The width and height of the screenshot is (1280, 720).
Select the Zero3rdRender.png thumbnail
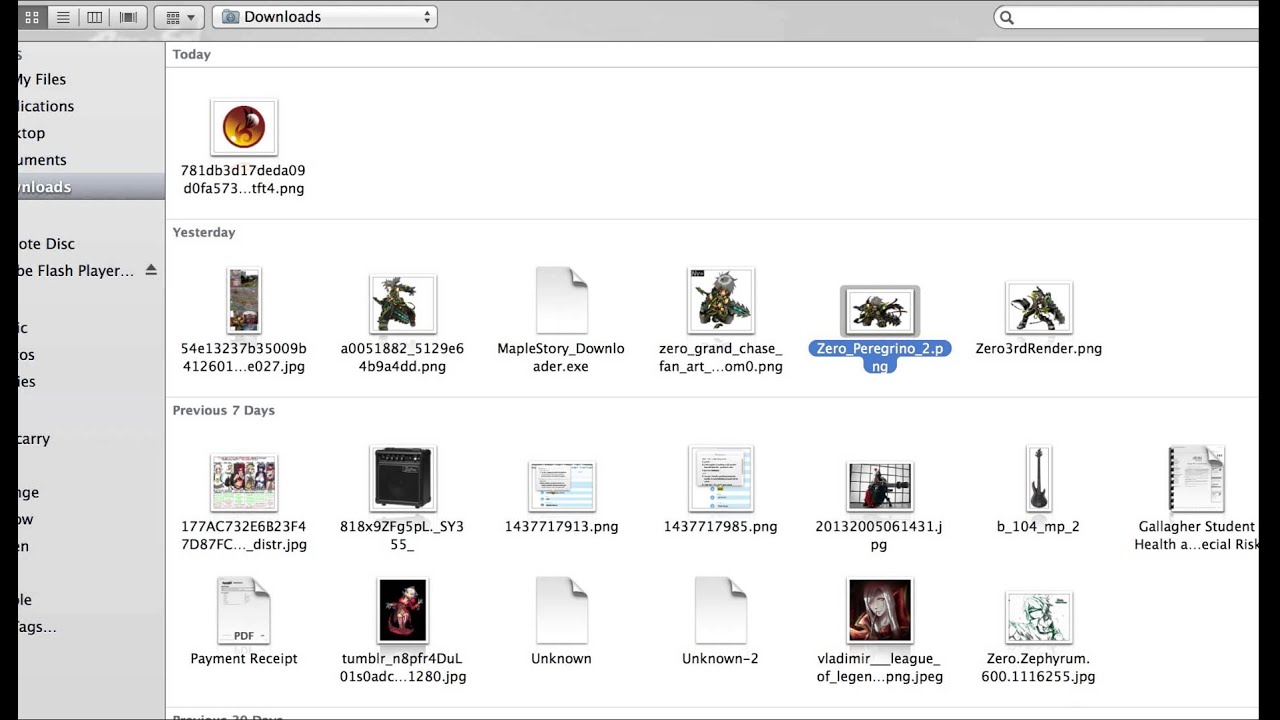coord(1038,308)
